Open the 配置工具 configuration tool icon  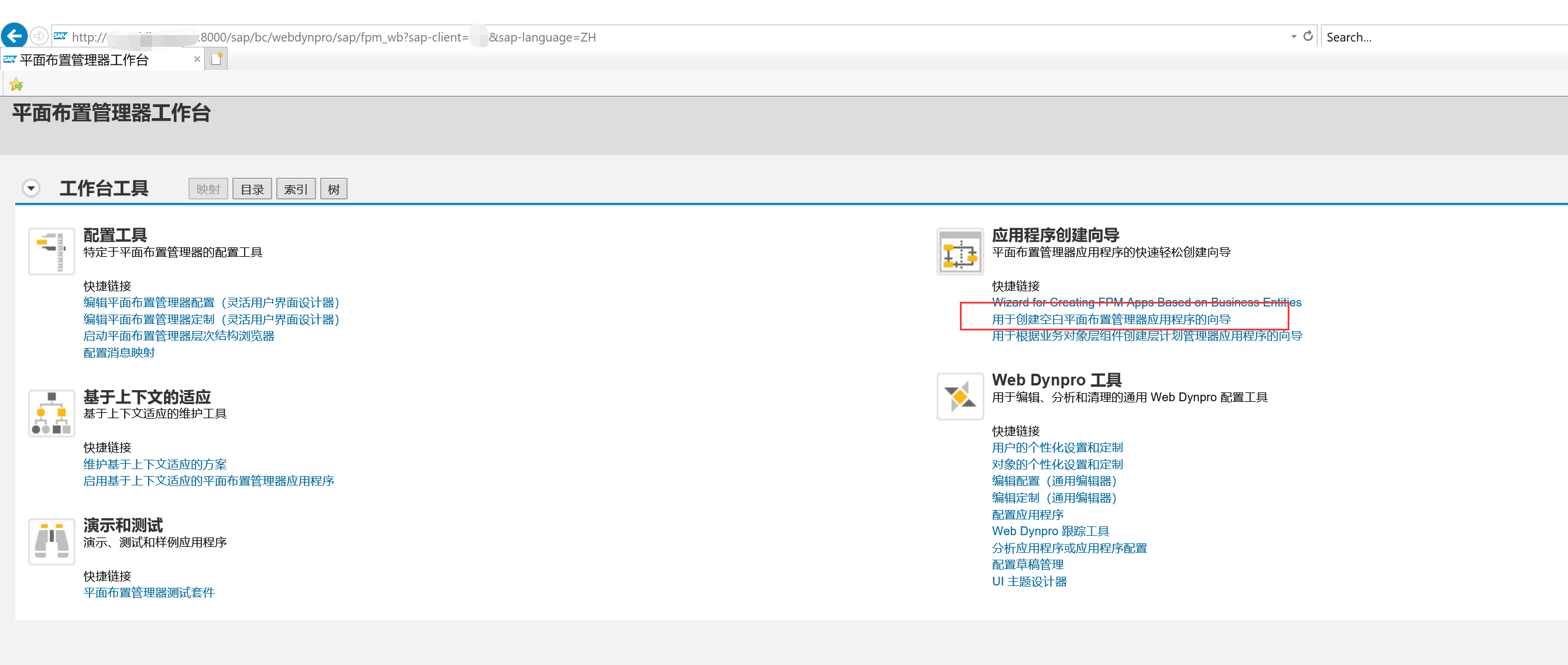click(x=51, y=250)
